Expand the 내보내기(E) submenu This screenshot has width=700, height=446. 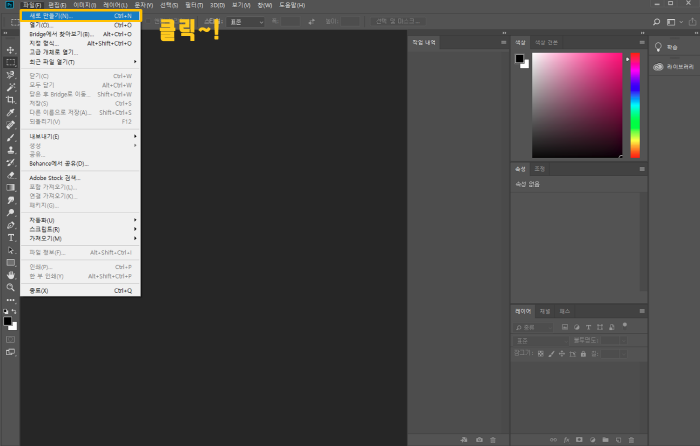[x=80, y=136]
